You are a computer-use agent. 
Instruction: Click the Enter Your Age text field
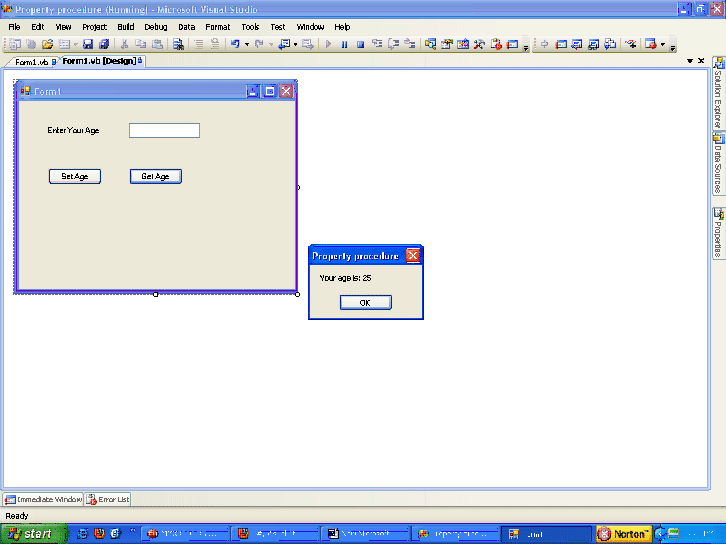click(x=164, y=131)
